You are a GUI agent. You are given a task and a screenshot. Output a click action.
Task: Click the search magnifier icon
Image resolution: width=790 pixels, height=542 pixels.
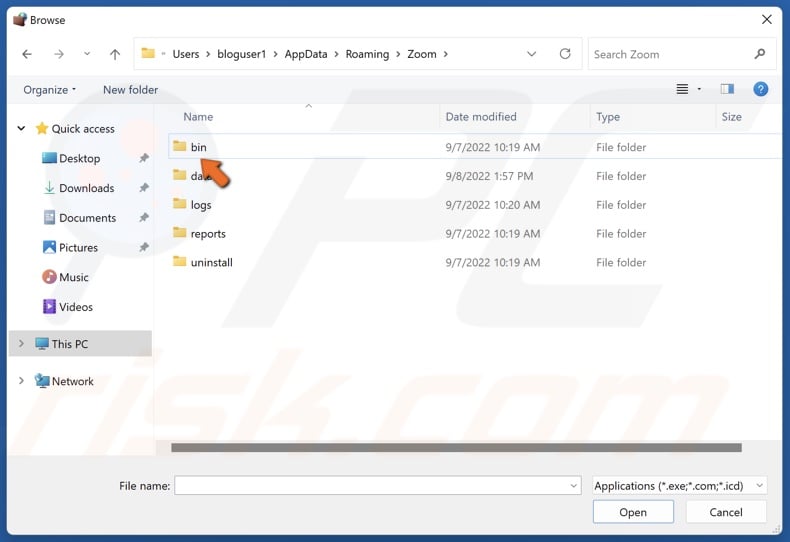point(760,54)
